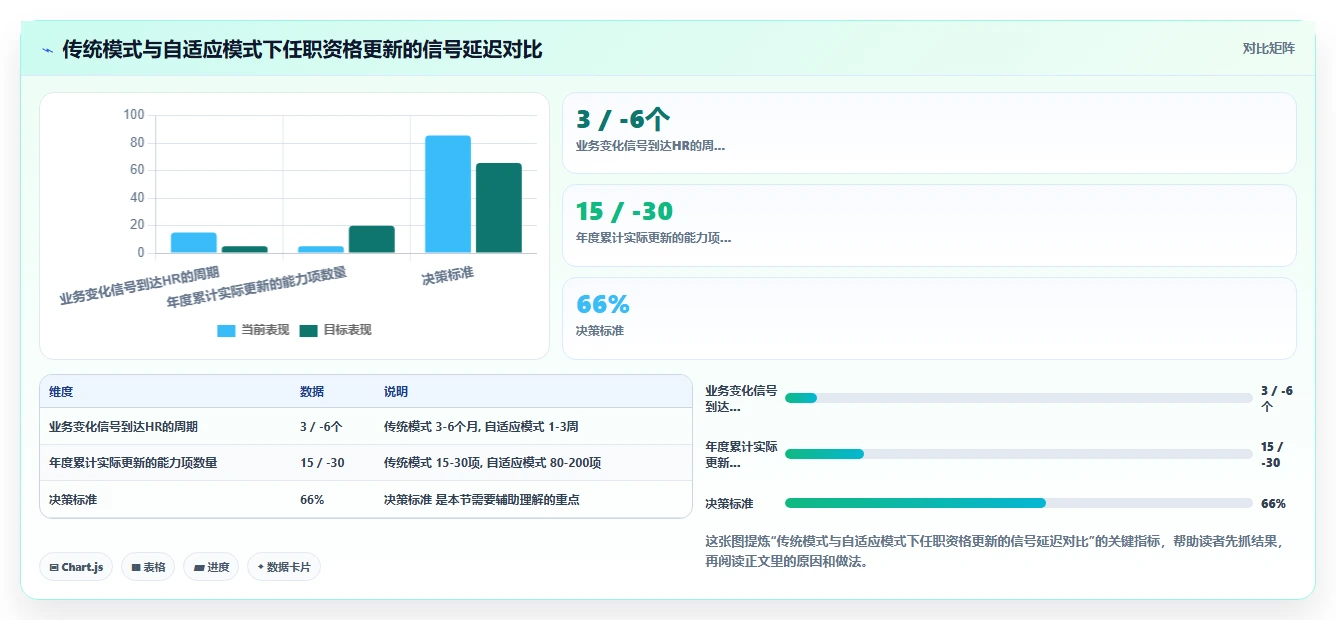1336x620 pixels.
Task: Click description 决策标准 是本节需要辅助理解的重点
Action: [482, 499]
